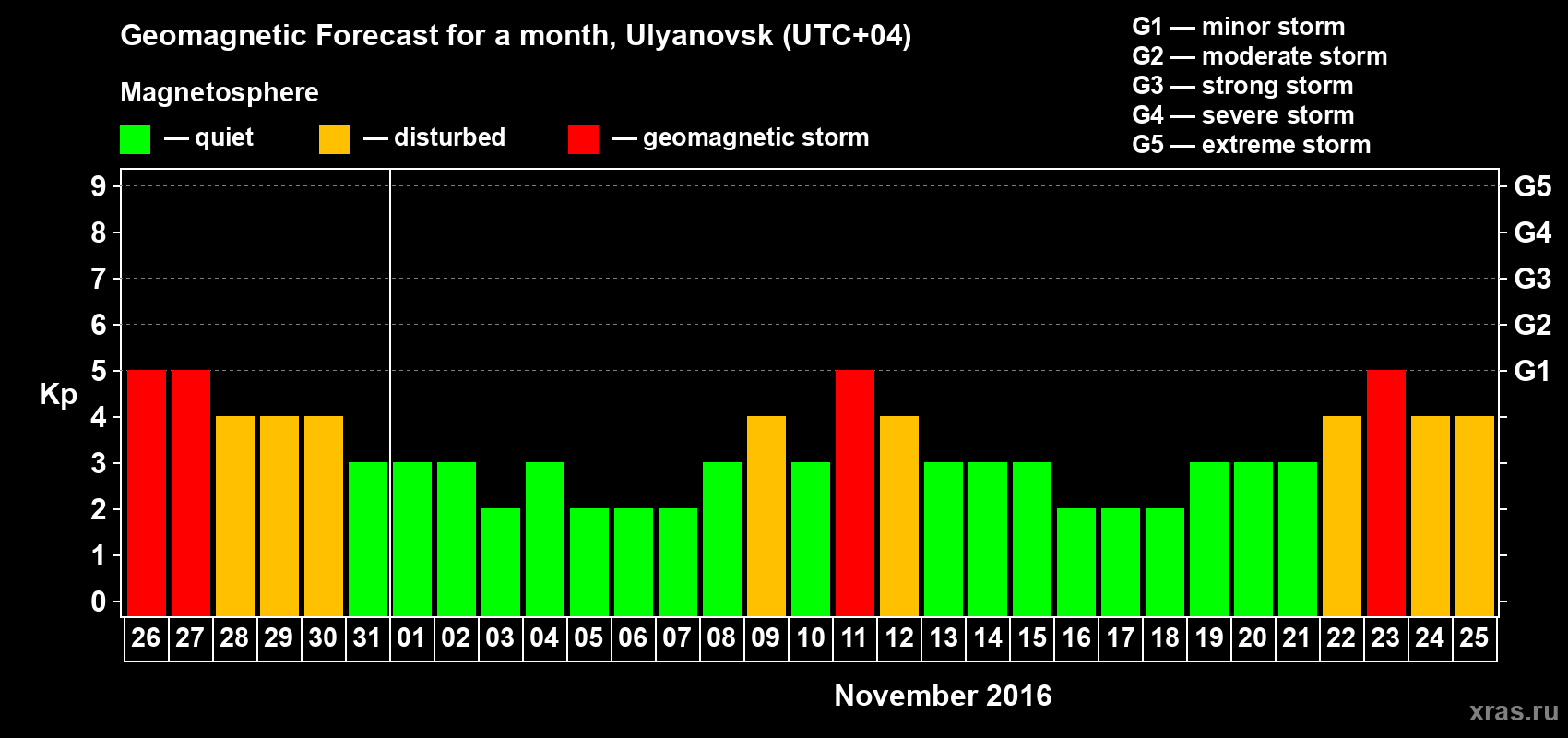Screen dimensions: 1568x738
Task: Click the orange bar above day 24
Action: pyautogui.click(x=1431, y=517)
